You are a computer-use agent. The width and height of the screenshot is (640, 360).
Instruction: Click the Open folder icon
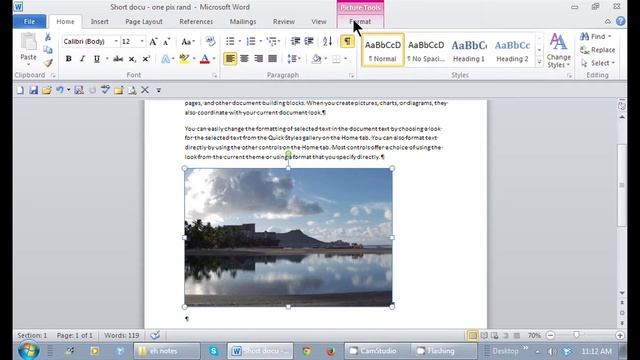click(47, 90)
